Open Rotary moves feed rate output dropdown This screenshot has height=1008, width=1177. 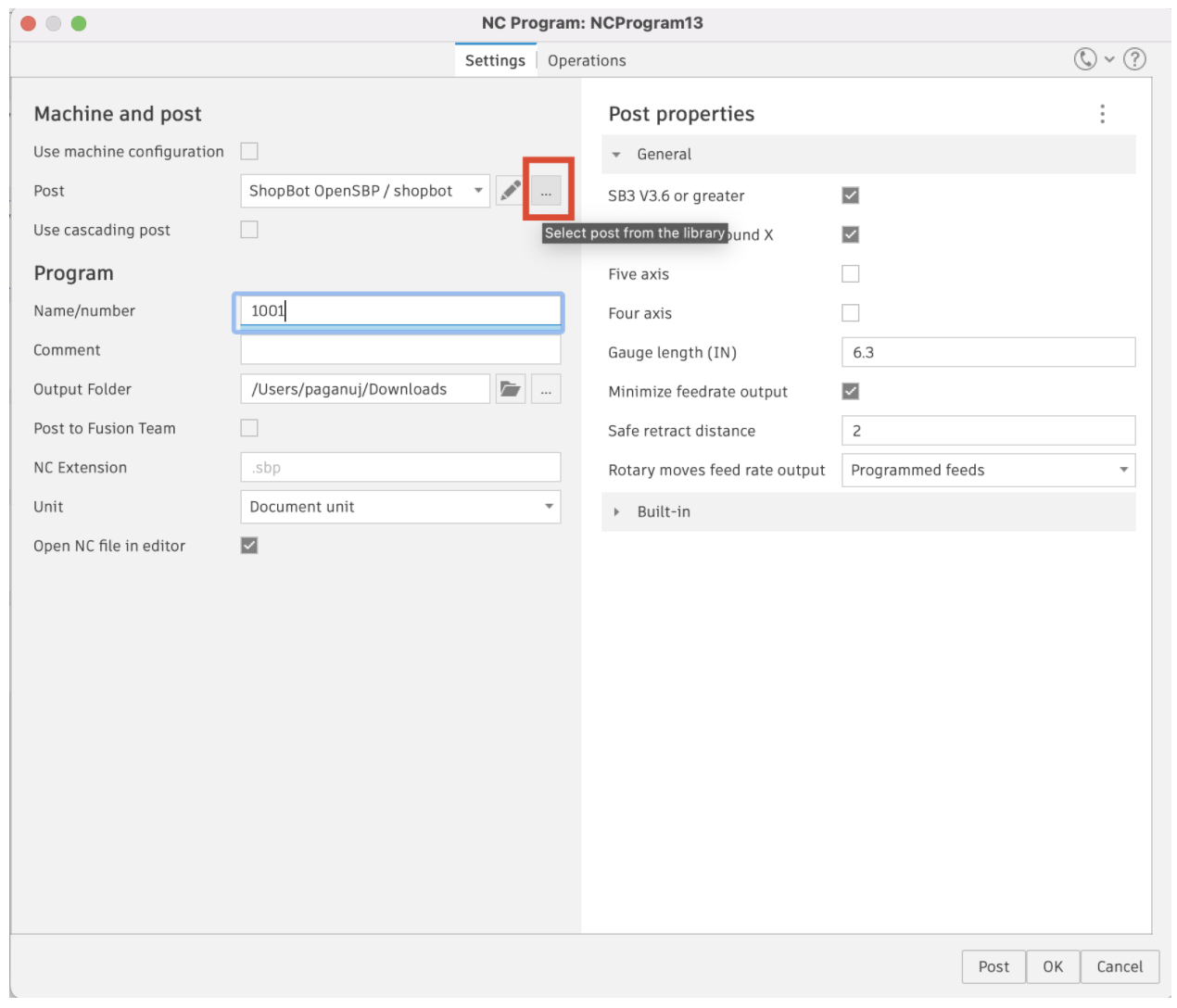[x=987, y=470]
